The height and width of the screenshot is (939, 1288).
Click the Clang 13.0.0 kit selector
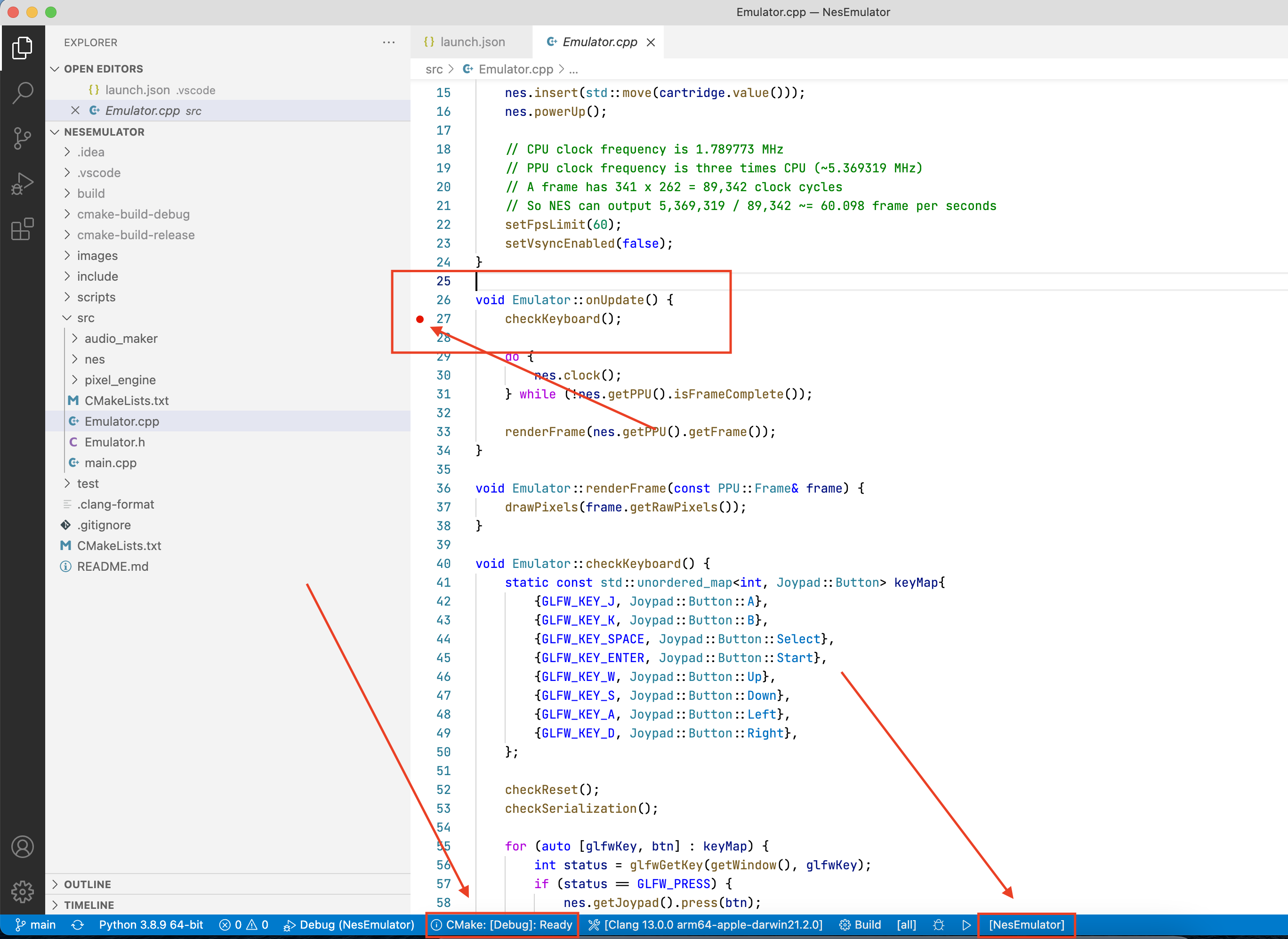705,925
